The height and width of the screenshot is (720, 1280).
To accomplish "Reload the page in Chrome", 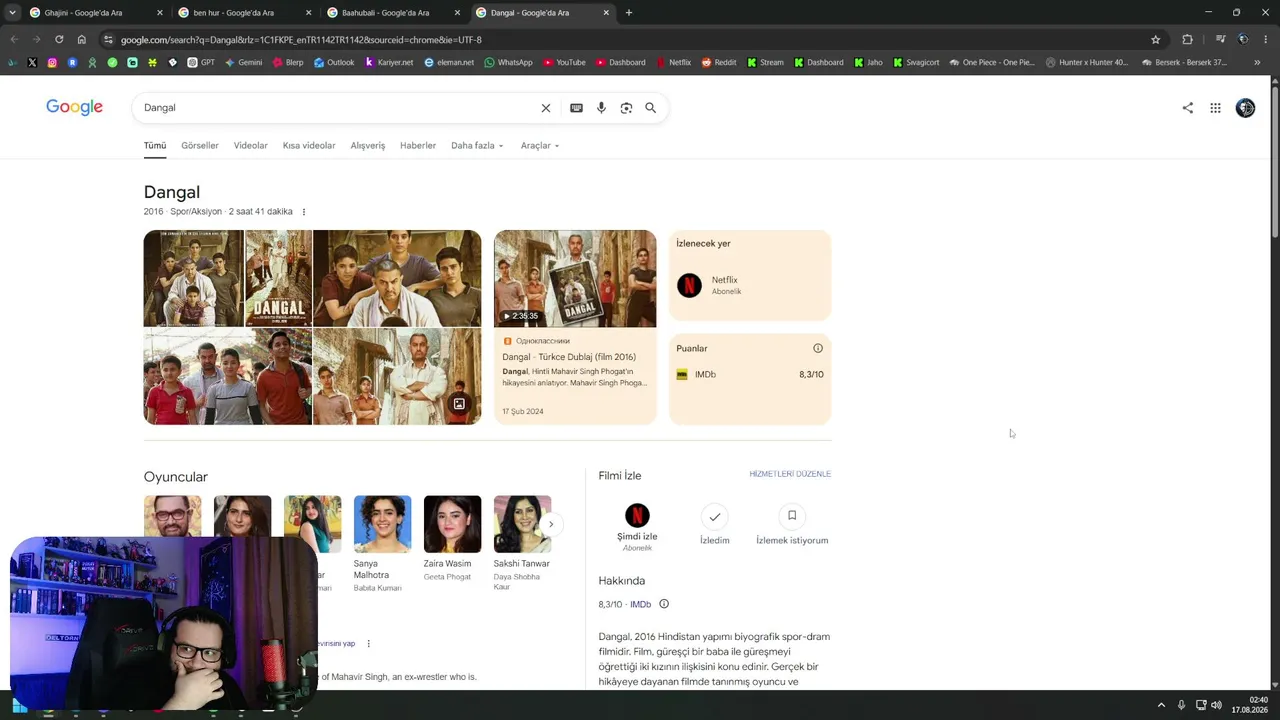I will click(59, 40).
